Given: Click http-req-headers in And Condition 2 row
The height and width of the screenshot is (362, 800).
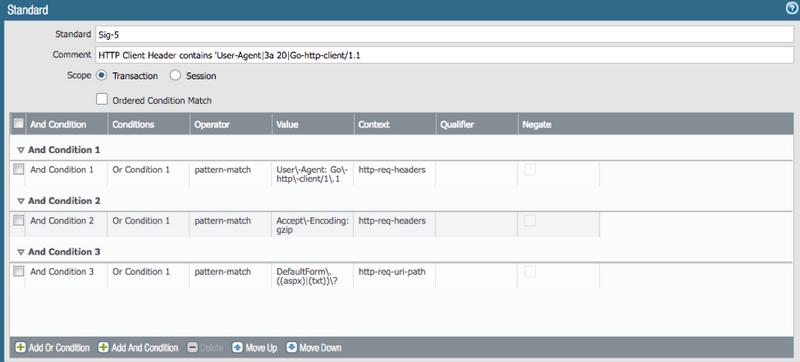Looking at the screenshot, I should click(395, 225).
